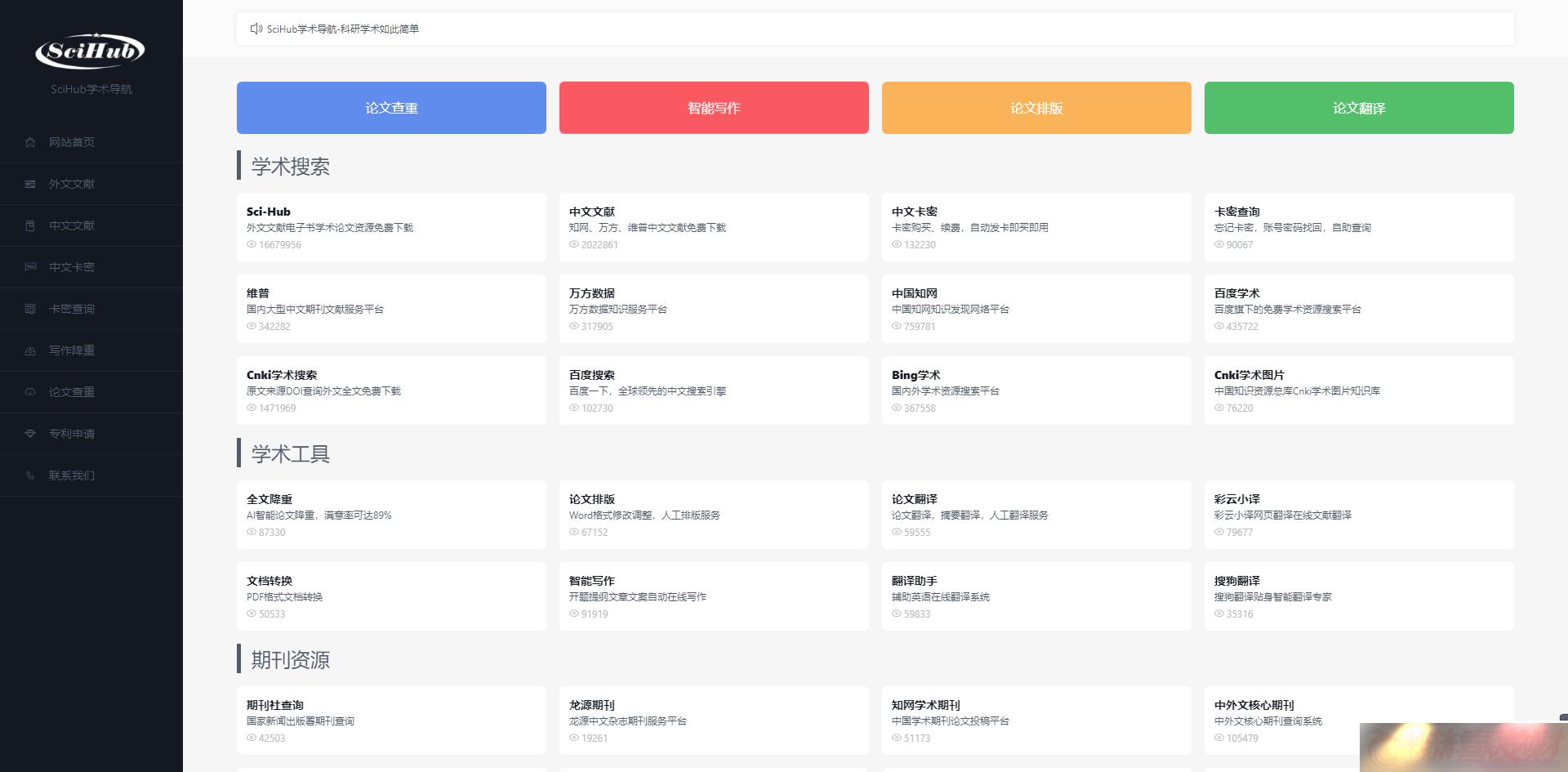Click the icon beside 写作降重

30,350
